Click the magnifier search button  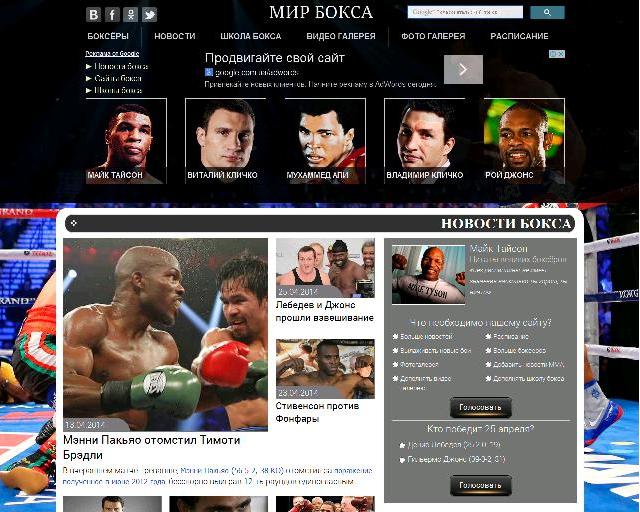[547, 12]
